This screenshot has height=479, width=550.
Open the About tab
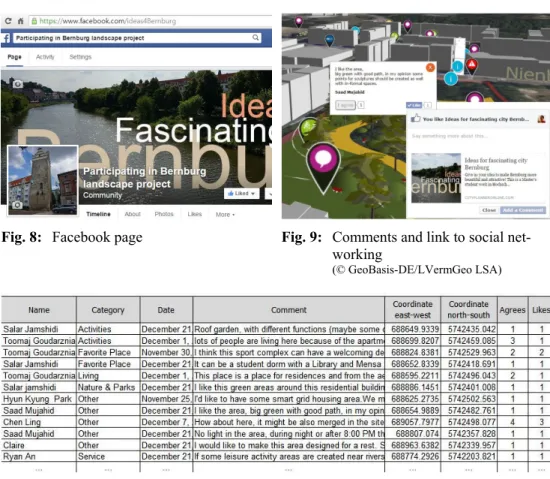(133, 214)
